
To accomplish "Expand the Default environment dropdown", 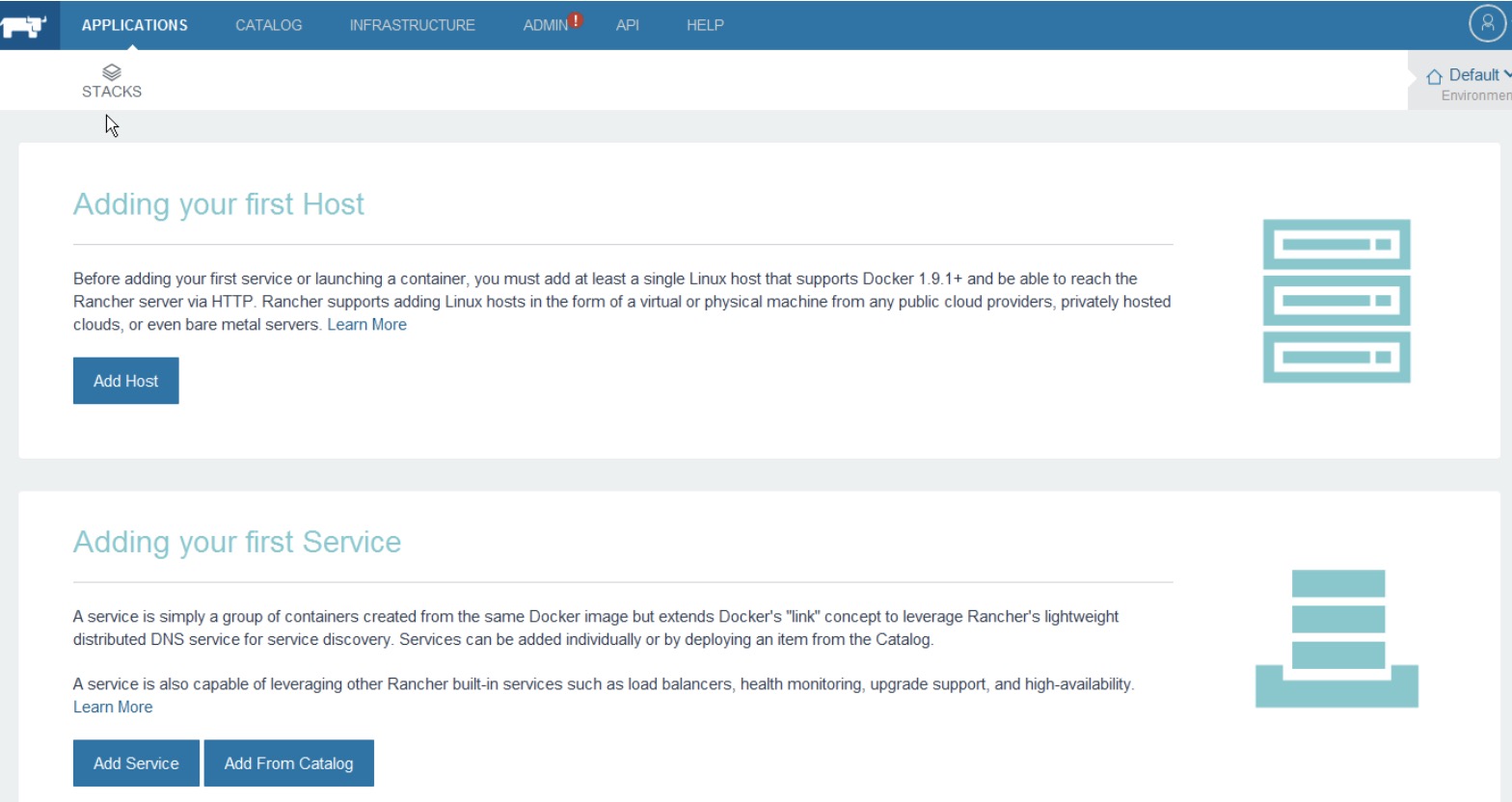I will point(1479,75).
